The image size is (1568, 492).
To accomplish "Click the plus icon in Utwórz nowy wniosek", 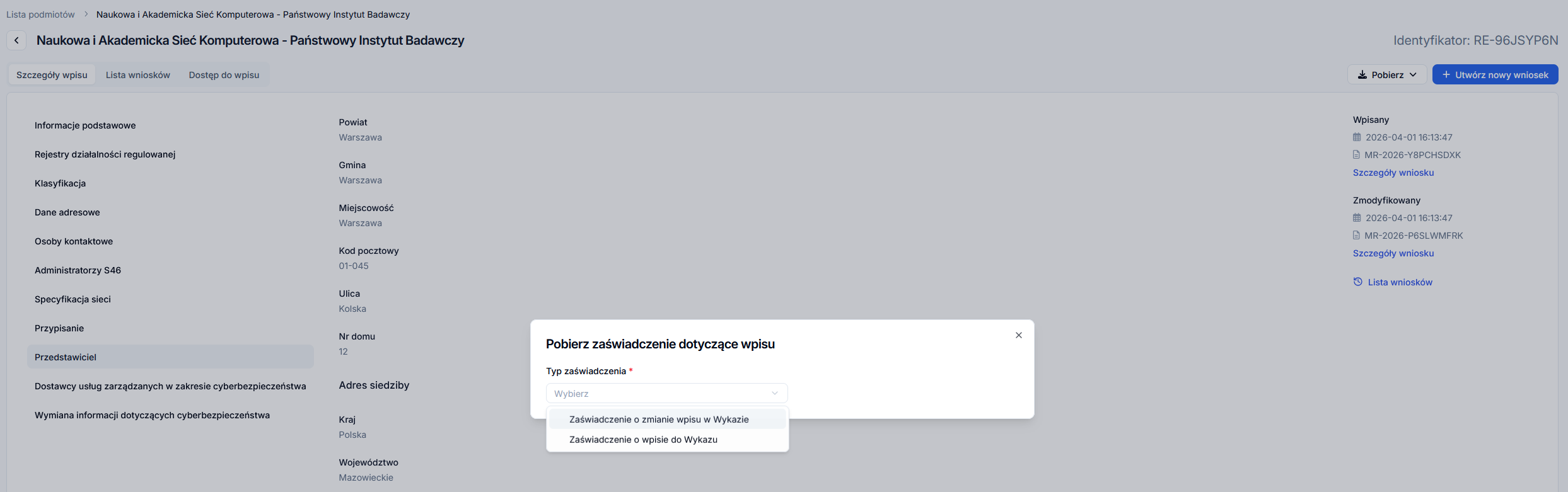I will [1446, 74].
